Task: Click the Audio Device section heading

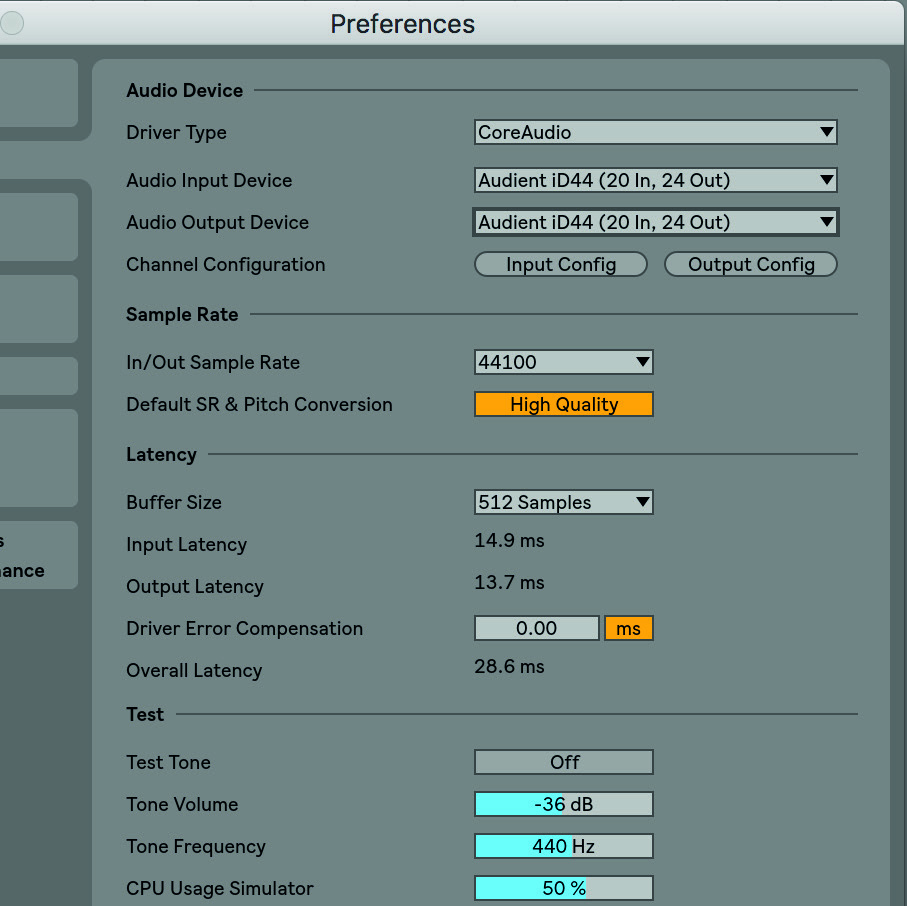Action: 185,90
